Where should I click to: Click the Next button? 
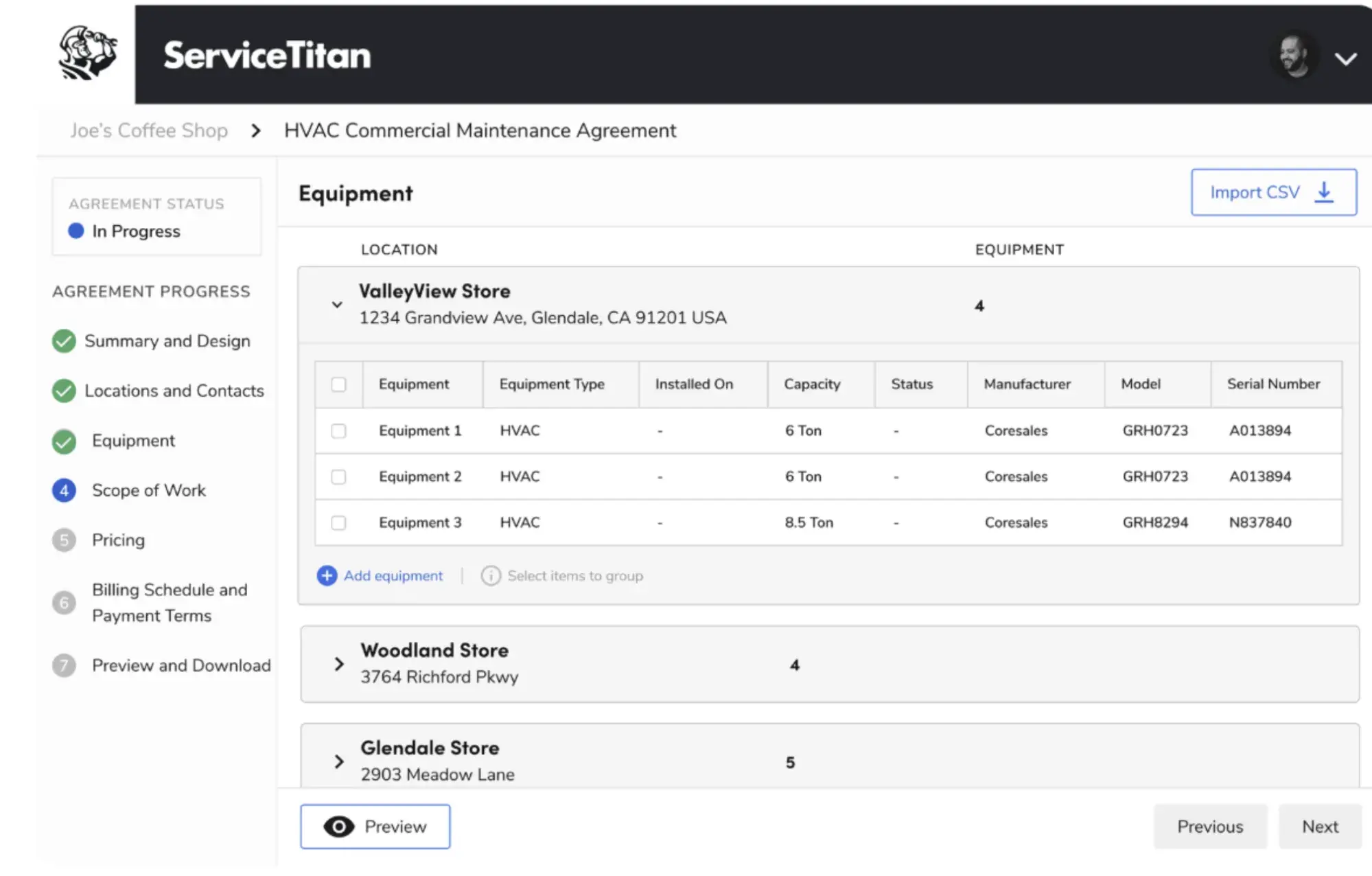[1319, 827]
